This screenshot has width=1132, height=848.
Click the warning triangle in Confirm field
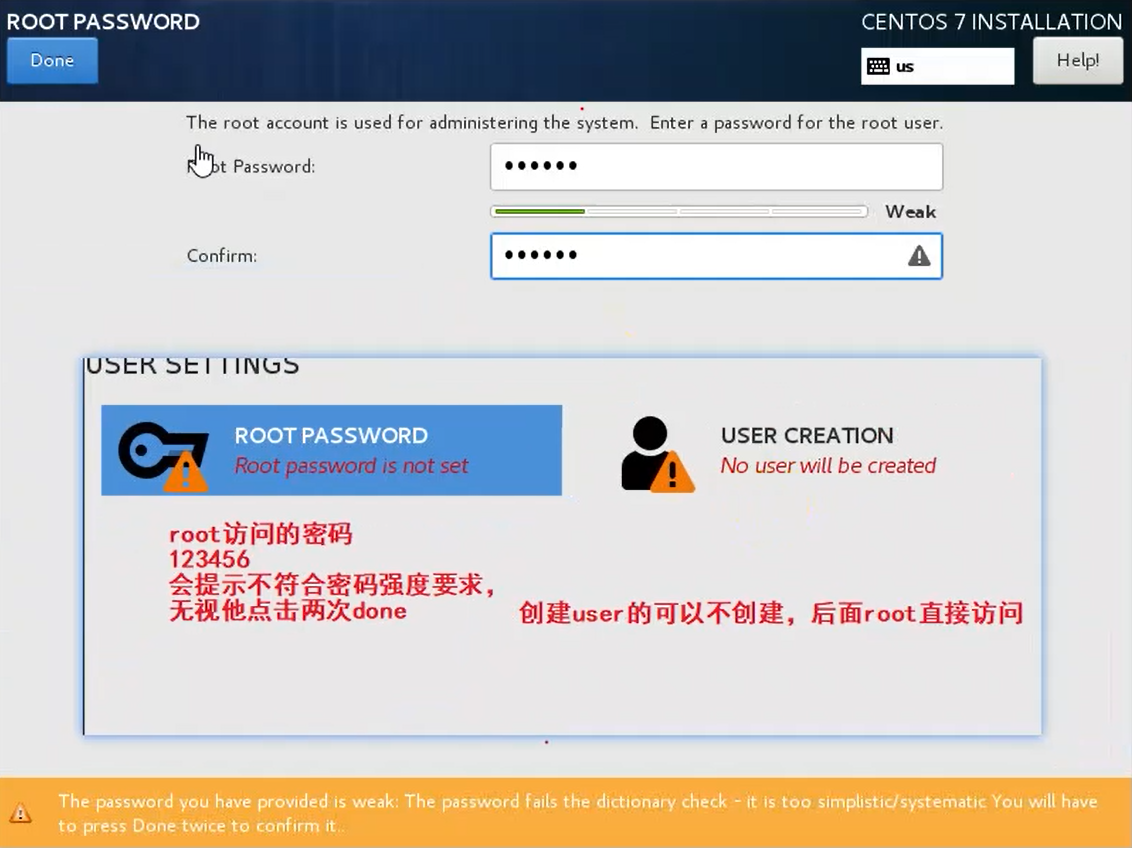click(x=918, y=255)
